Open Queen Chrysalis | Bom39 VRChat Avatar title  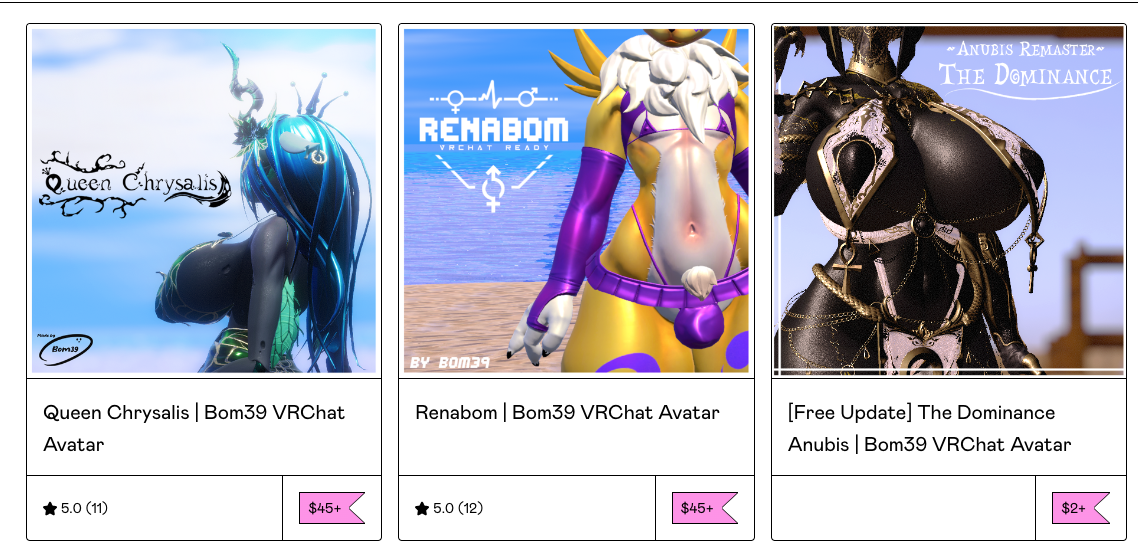pos(194,428)
